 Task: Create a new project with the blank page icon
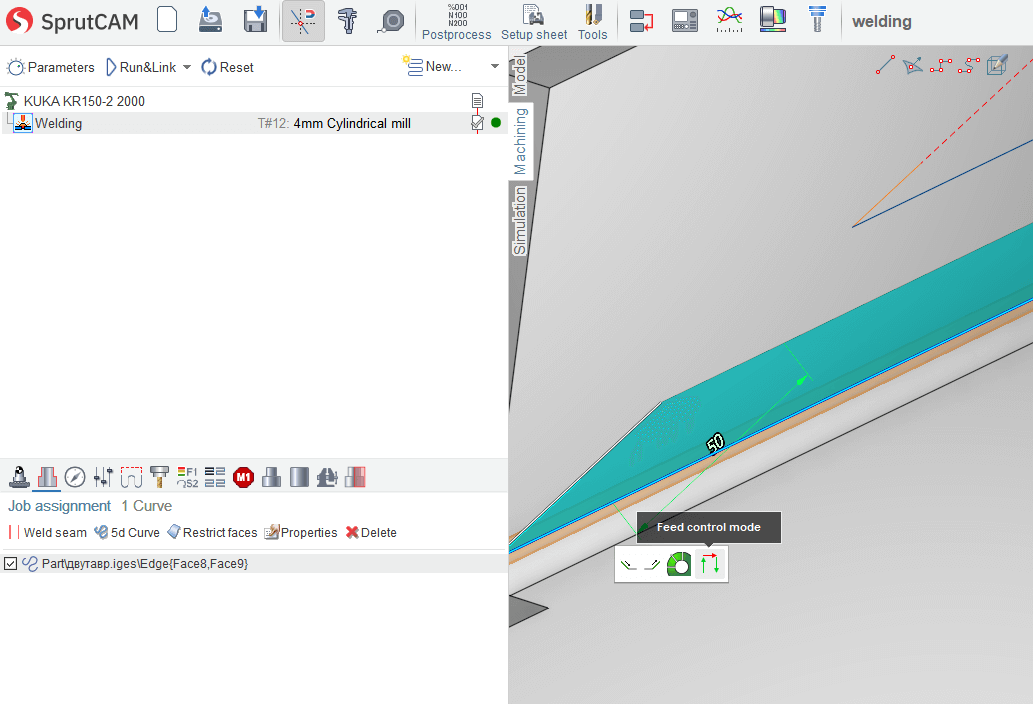(167, 20)
